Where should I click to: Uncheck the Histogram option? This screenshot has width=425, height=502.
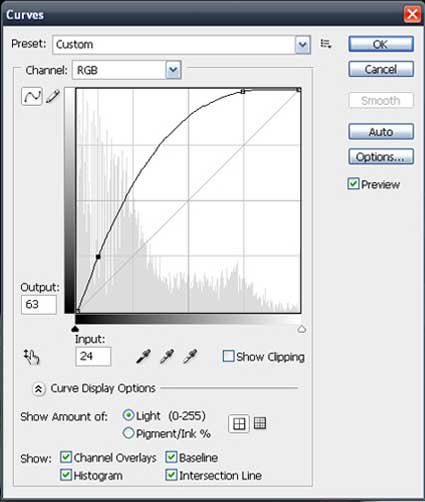[66, 475]
